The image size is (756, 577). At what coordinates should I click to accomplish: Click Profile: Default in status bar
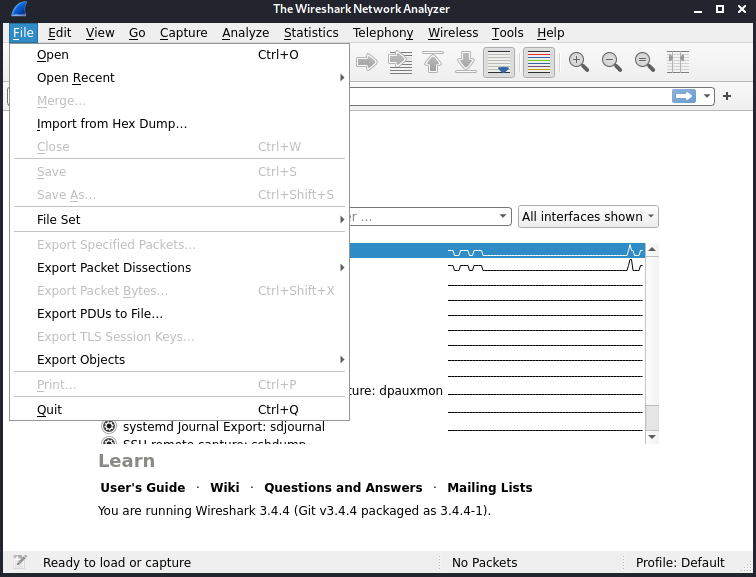coord(680,563)
